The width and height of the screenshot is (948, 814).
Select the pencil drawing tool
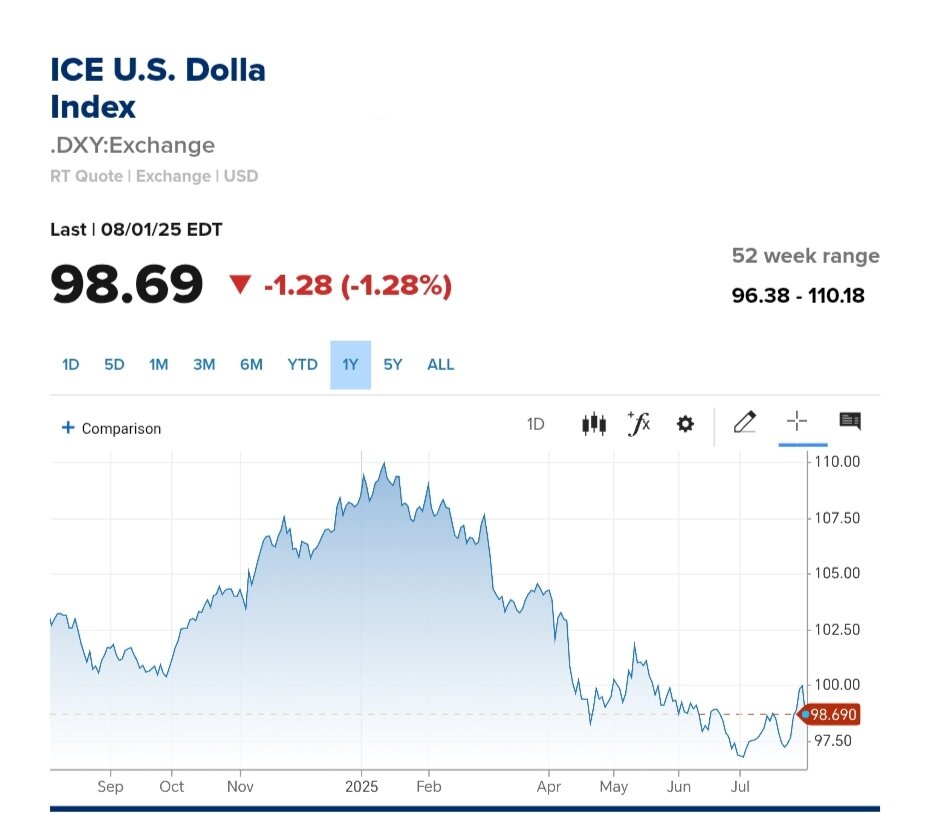(x=744, y=422)
